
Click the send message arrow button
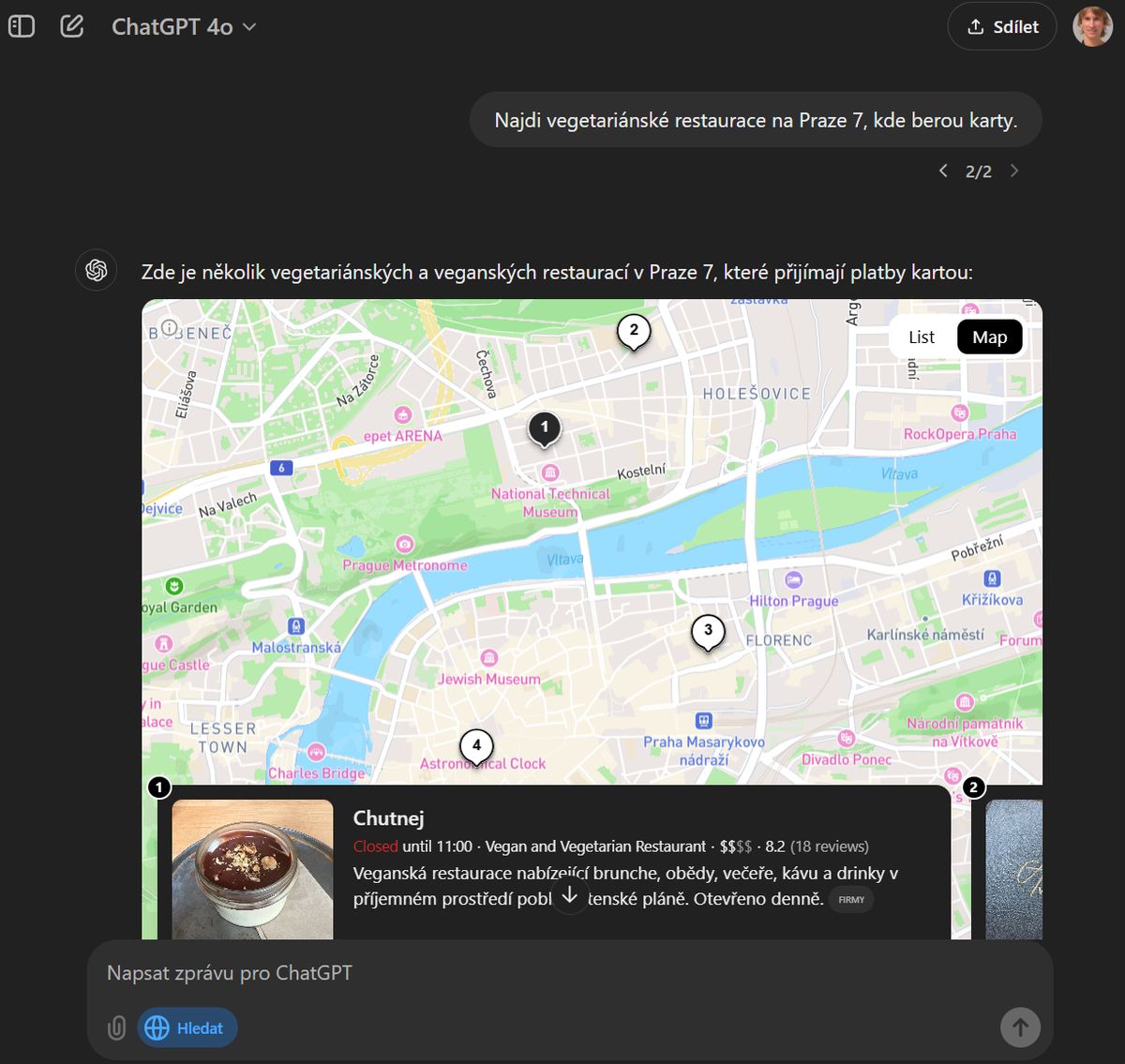point(1020,1027)
